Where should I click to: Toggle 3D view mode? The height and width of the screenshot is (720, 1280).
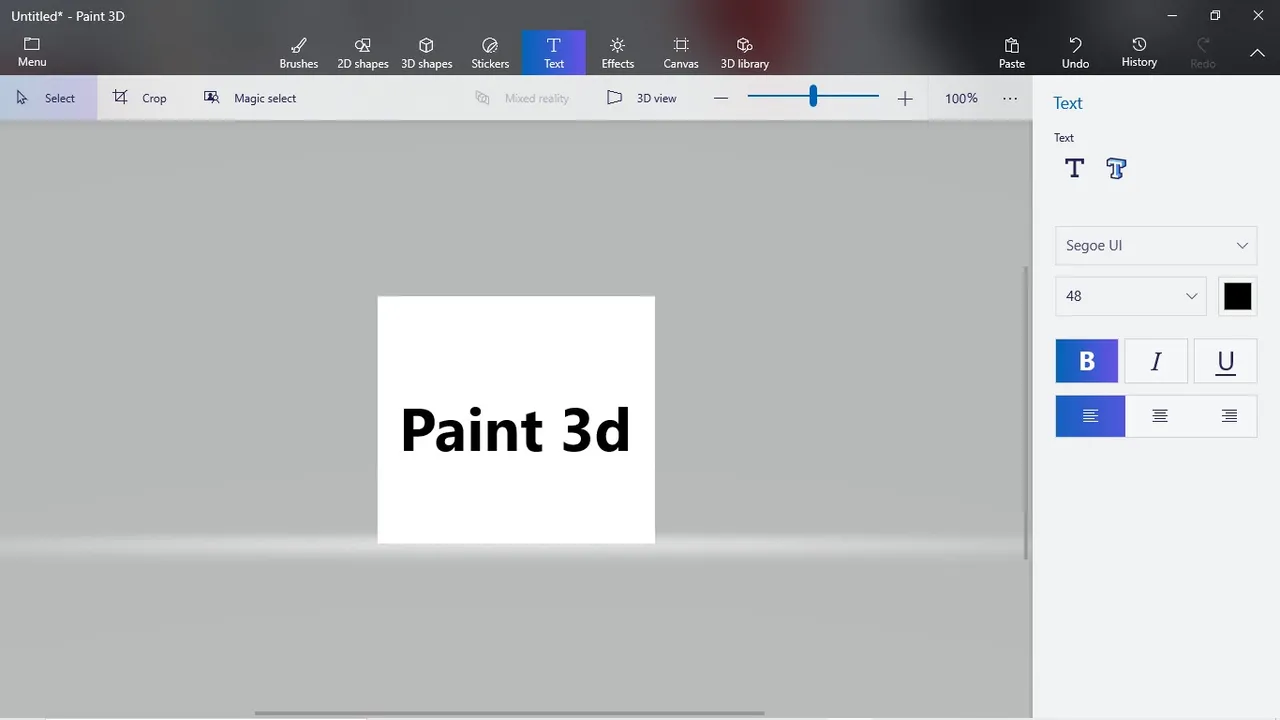coord(642,98)
